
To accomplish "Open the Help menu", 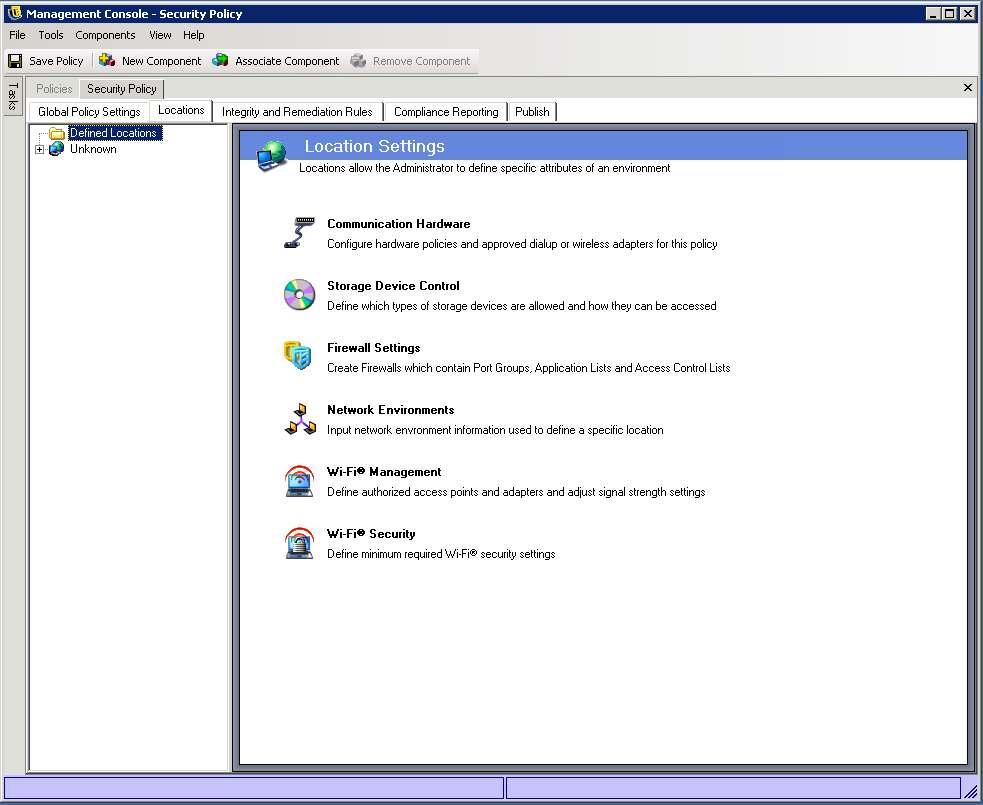I will pos(194,35).
